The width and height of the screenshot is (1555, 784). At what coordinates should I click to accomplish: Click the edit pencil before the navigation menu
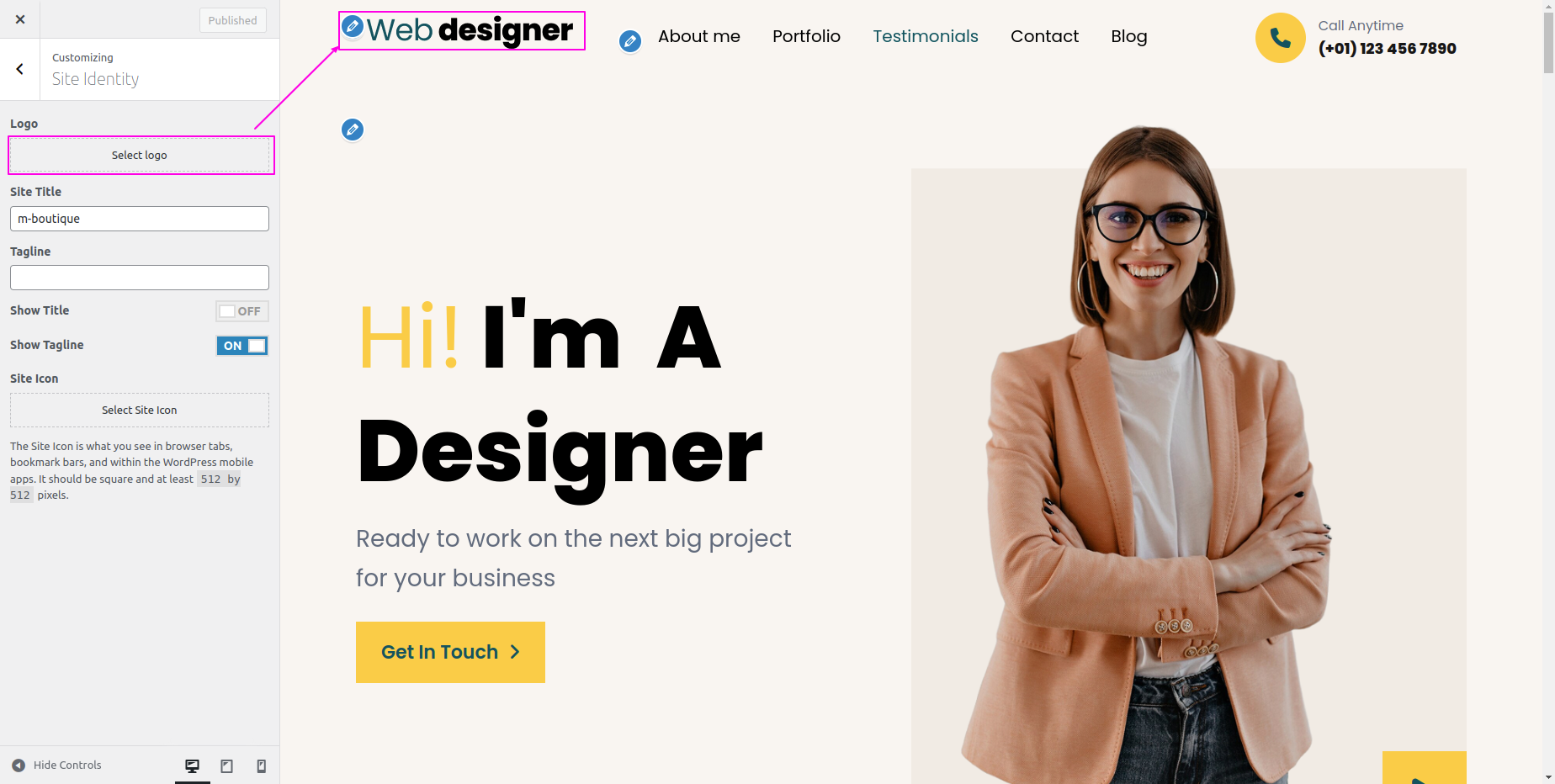[x=629, y=40]
